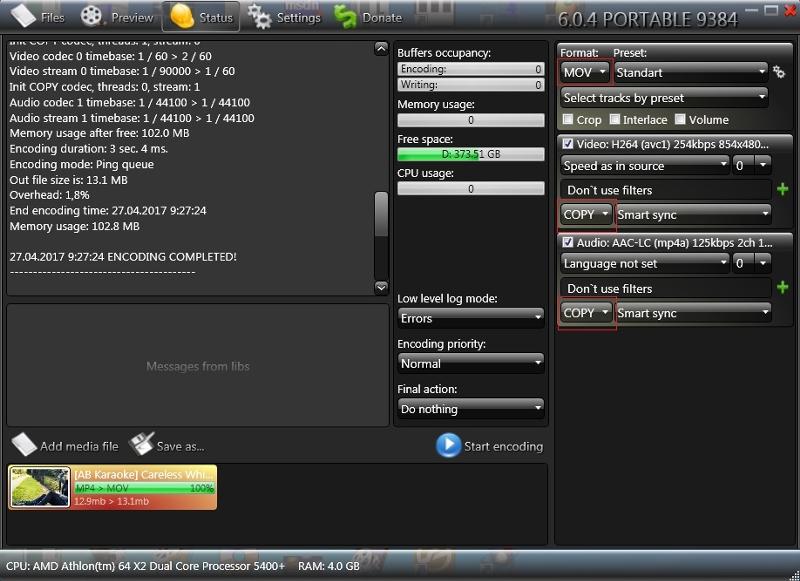Click the Donate green swirl icon
The width and height of the screenshot is (800, 581).
click(345, 16)
